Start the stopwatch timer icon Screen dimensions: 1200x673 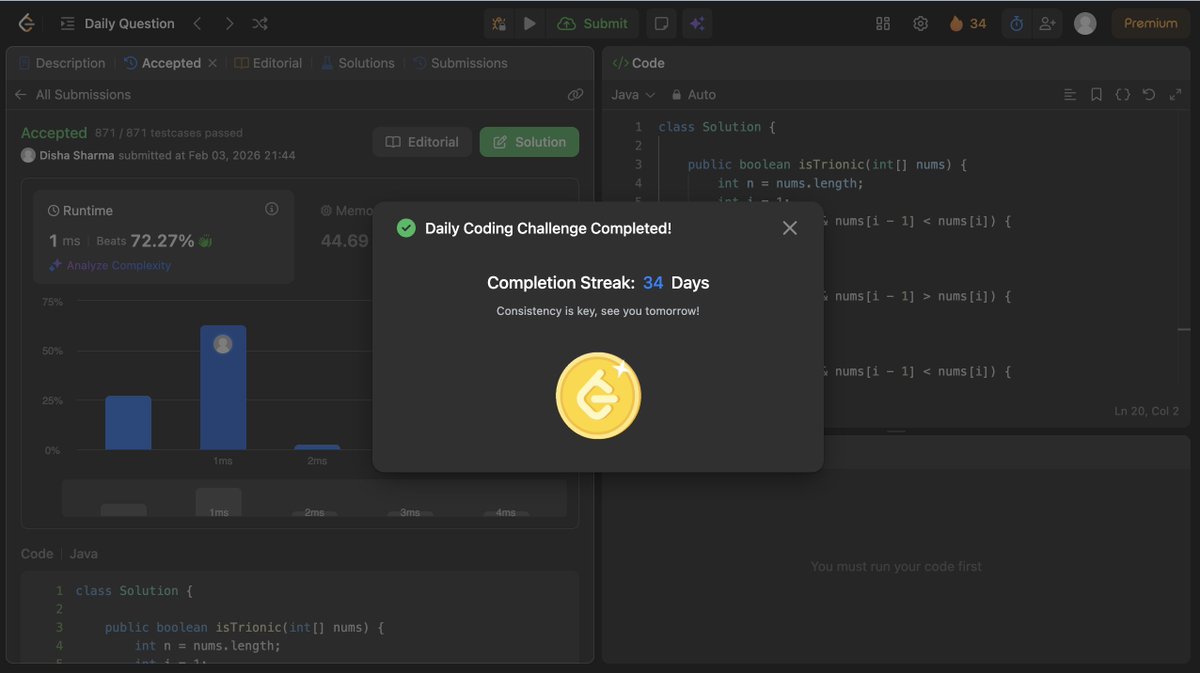pyautogui.click(x=1017, y=23)
